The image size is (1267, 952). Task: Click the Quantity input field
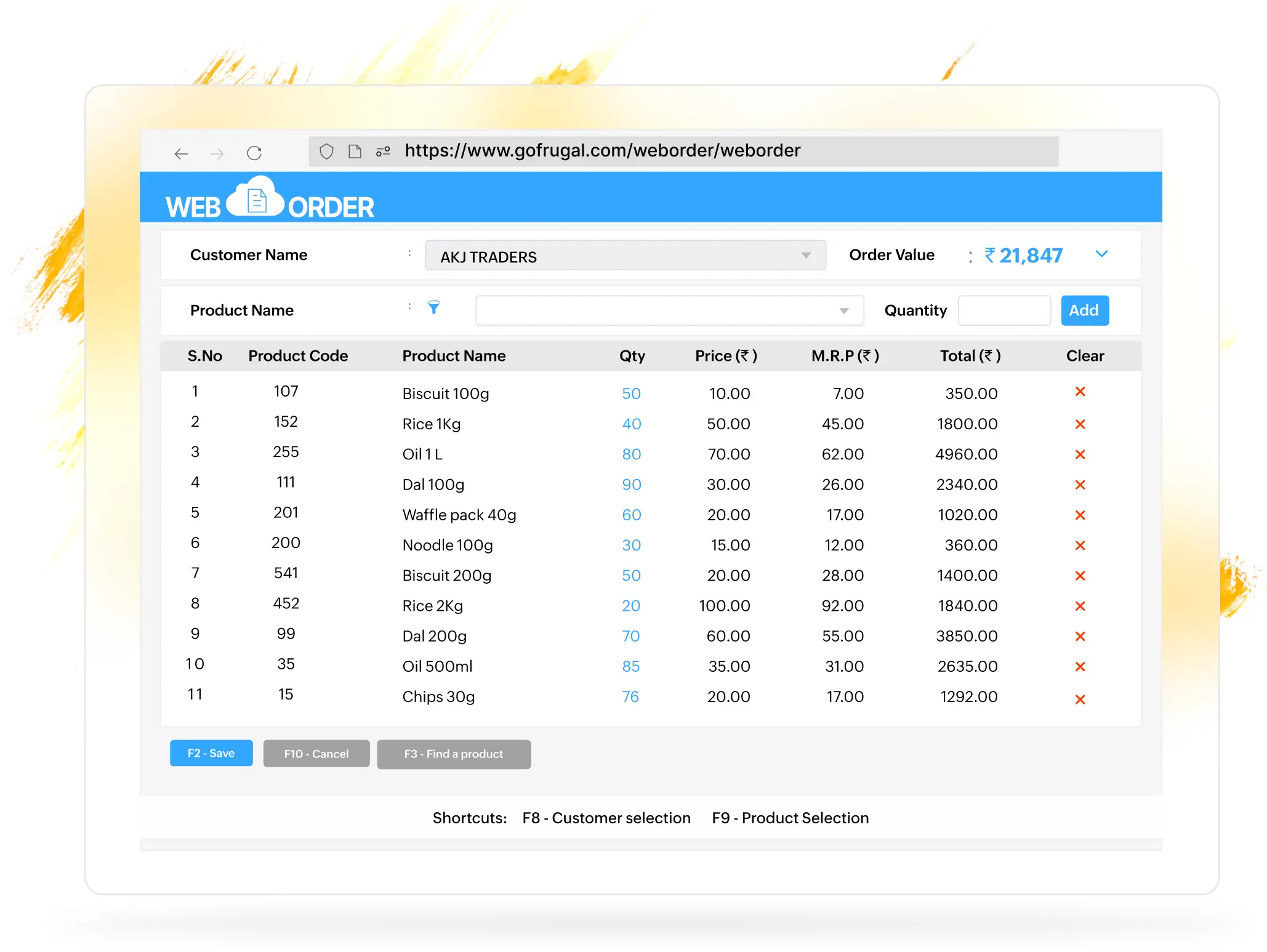[x=1004, y=310]
